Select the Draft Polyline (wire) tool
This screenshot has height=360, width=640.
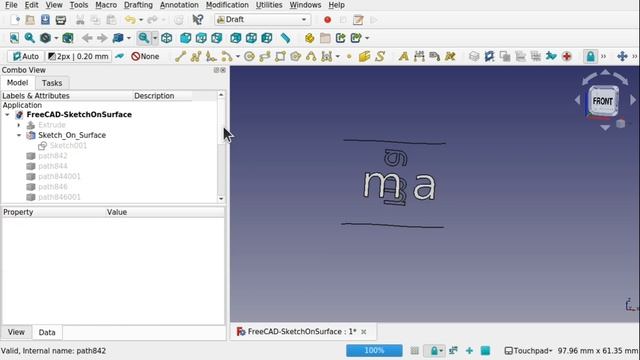[x=196, y=56]
